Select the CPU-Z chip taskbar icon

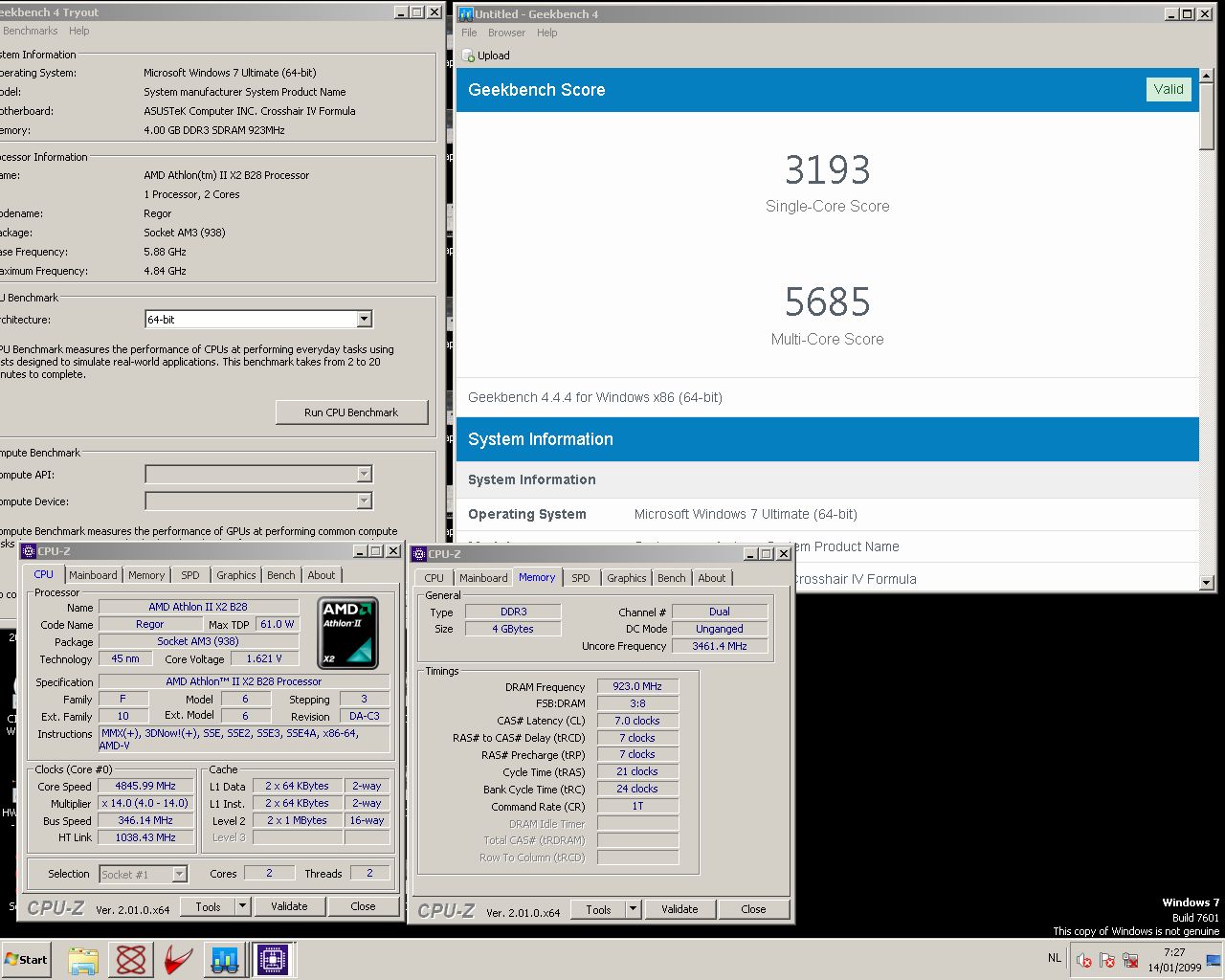pos(272,959)
